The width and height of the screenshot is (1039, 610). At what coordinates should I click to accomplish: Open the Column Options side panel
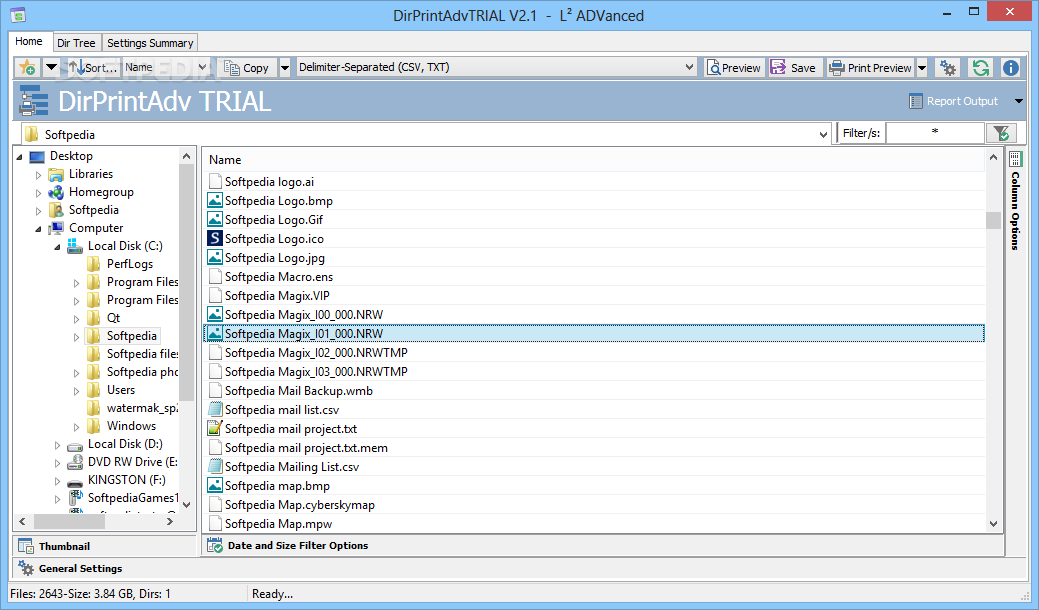tap(1015, 202)
